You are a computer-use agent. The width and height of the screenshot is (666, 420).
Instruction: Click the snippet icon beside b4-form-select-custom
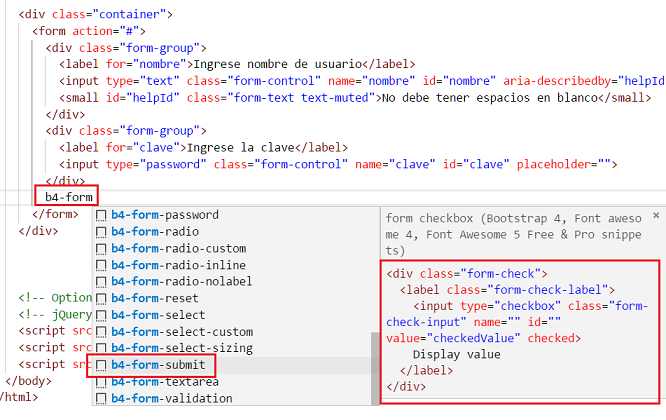pyautogui.click(x=101, y=332)
